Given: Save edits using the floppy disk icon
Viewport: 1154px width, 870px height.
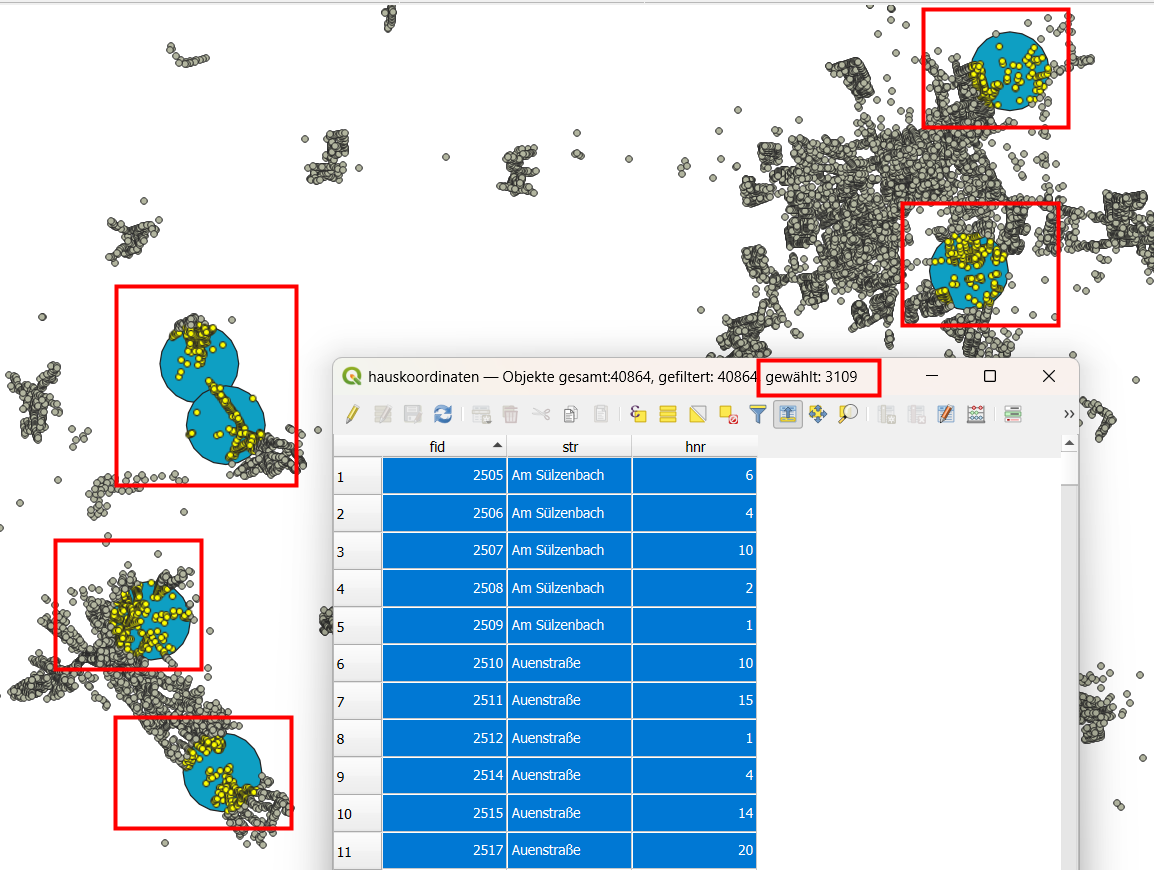Looking at the screenshot, I should click(413, 414).
